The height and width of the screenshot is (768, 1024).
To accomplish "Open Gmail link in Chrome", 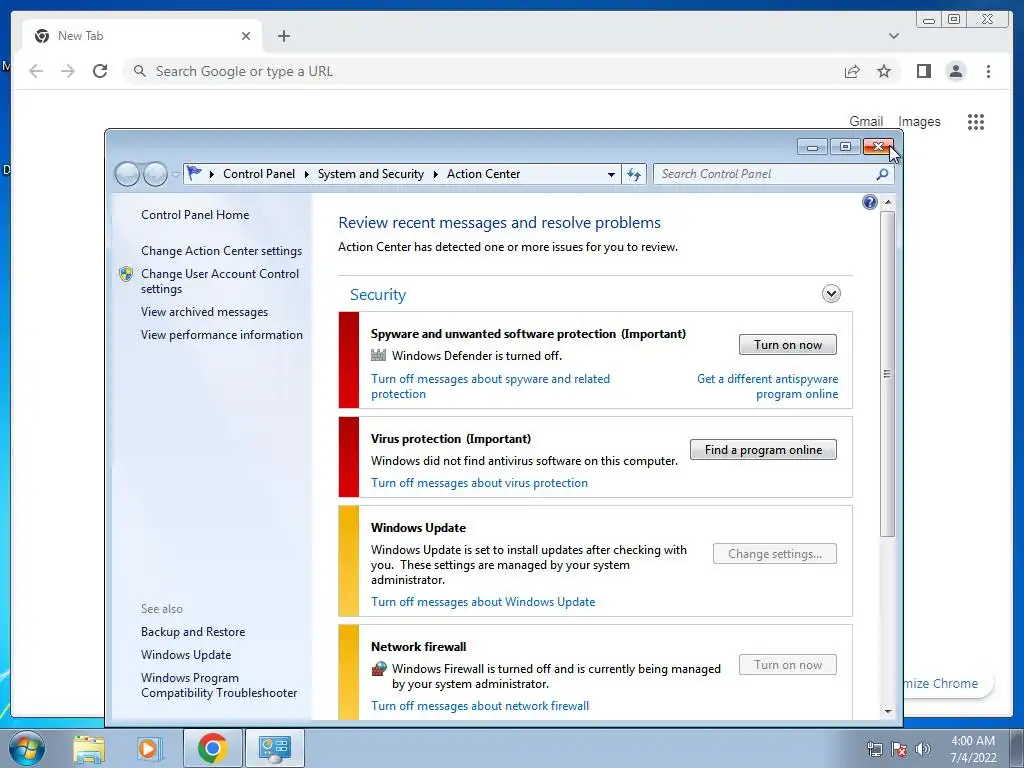I will pos(865,121).
